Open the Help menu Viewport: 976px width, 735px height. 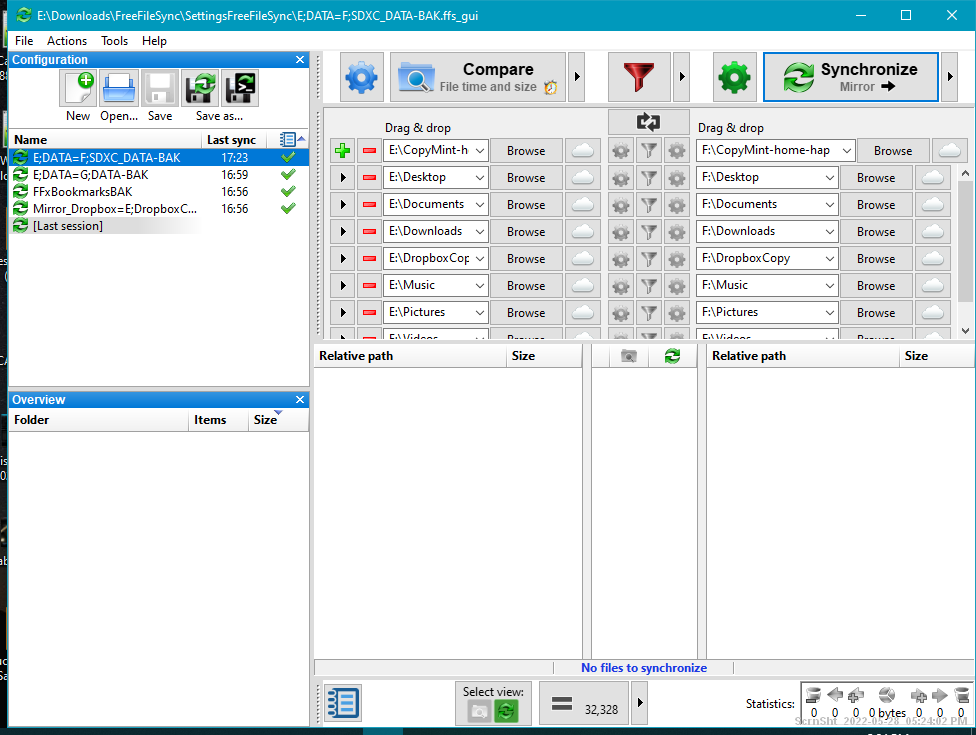154,41
